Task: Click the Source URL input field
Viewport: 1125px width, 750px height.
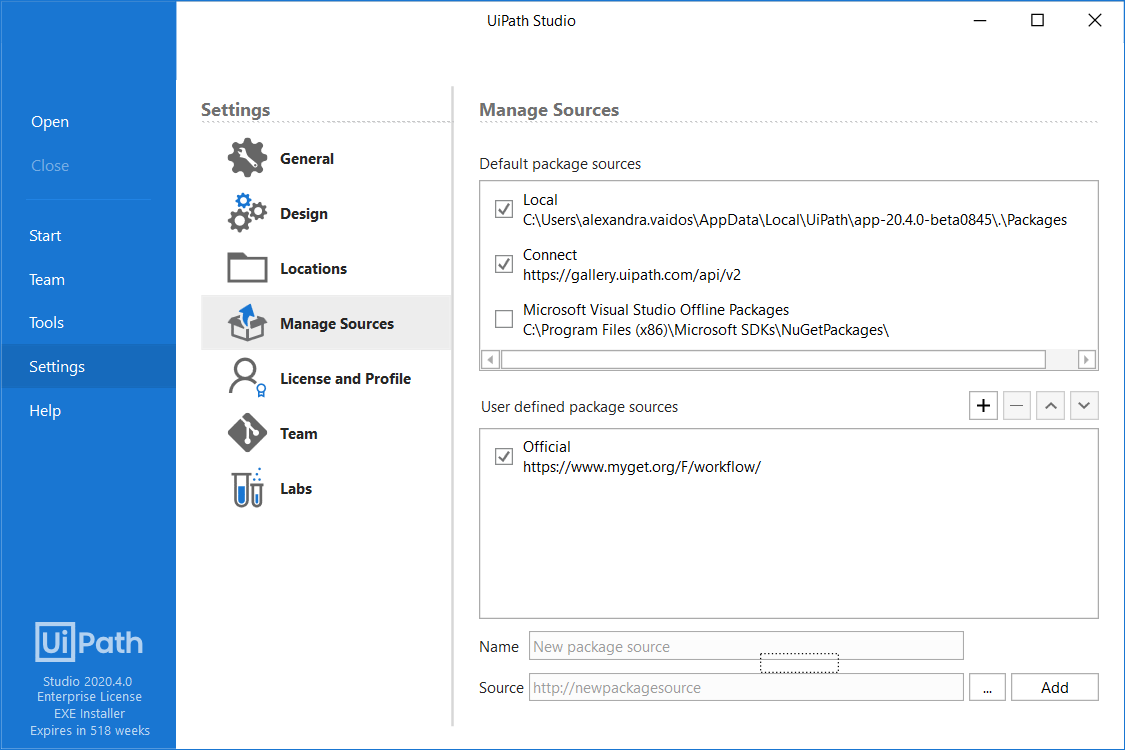Action: tap(746, 687)
